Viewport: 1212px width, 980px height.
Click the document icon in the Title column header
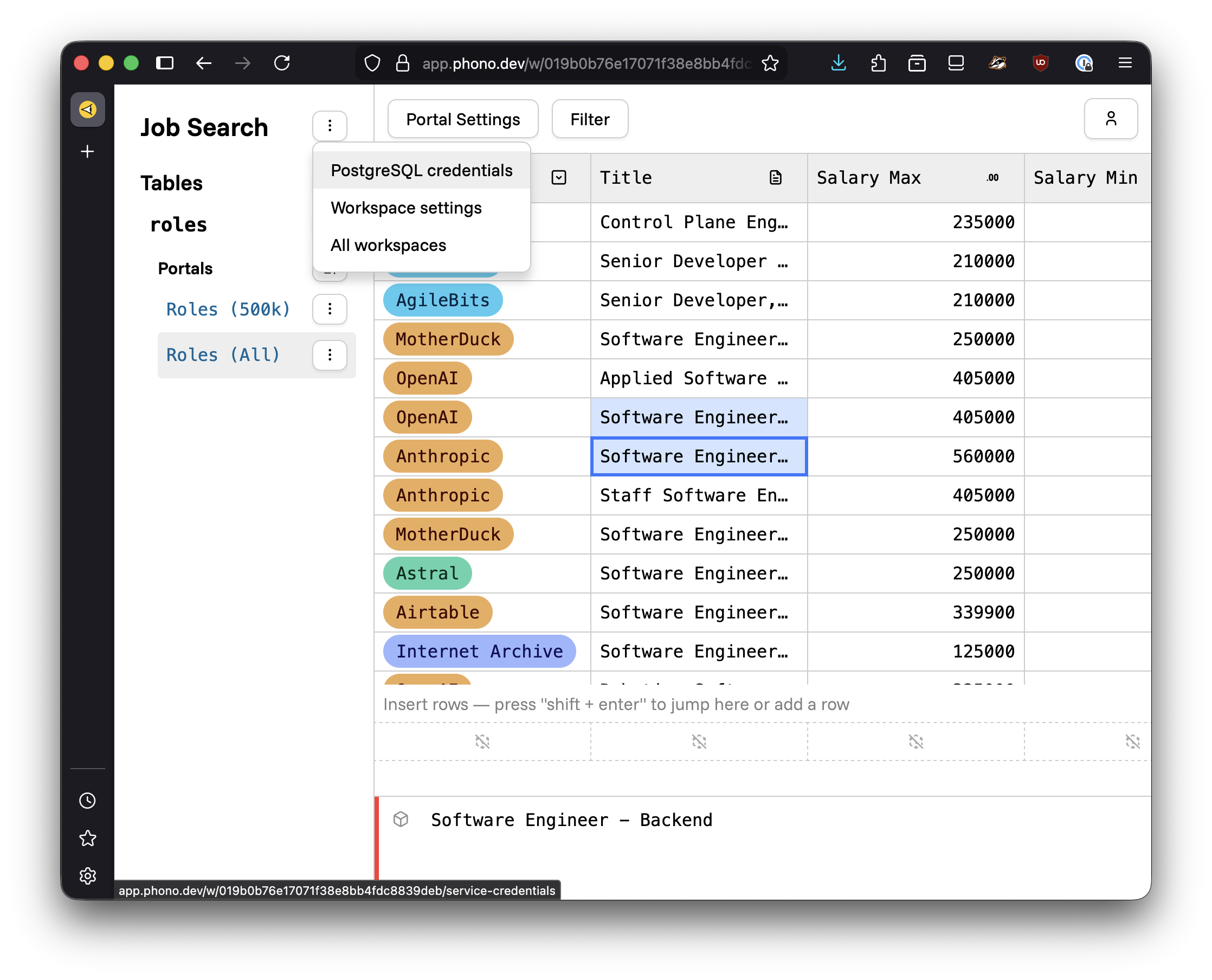coord(775,177)
